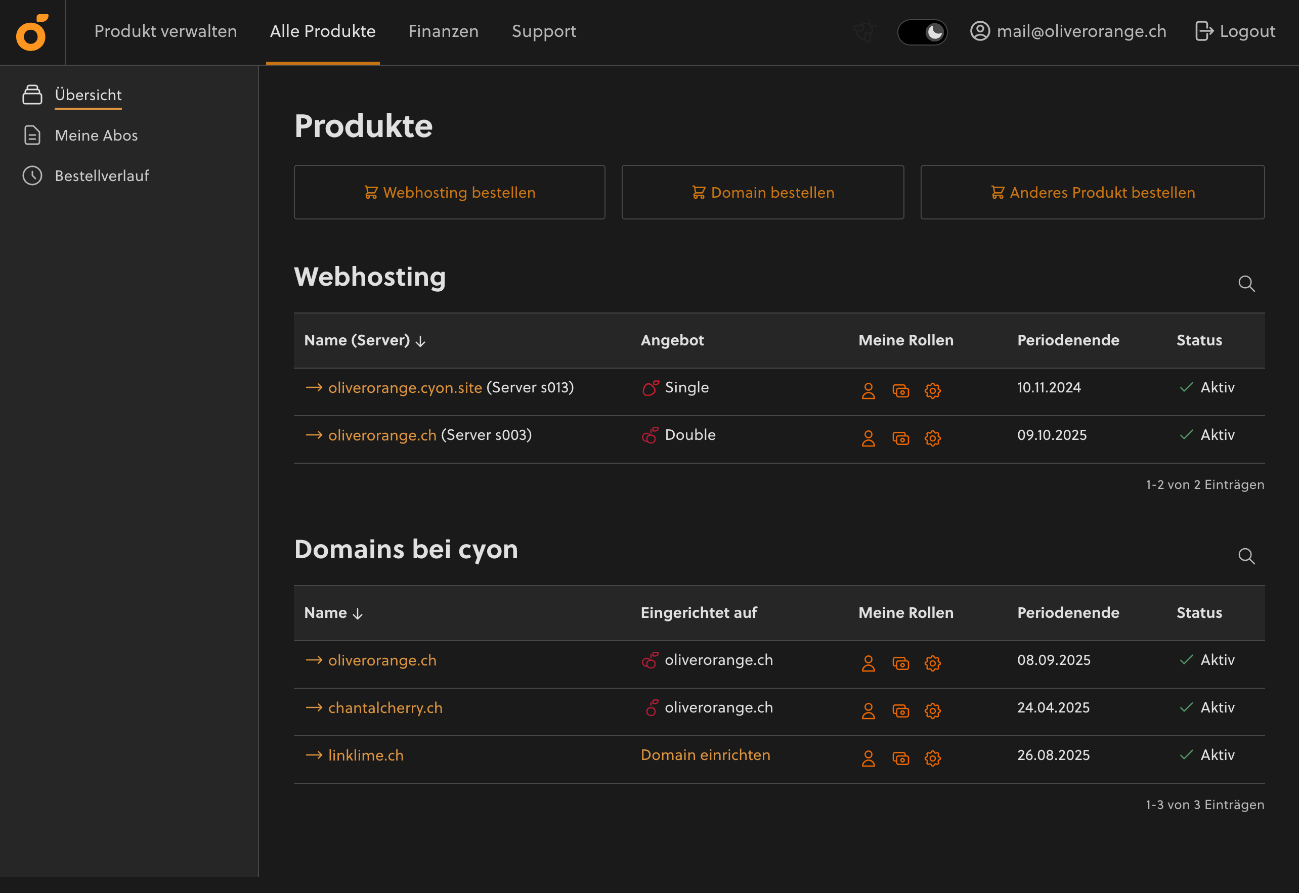Image resolution: width=1299 pixels, height=893 pixels.
Task: Click the Logout button
Action: 1235,31
